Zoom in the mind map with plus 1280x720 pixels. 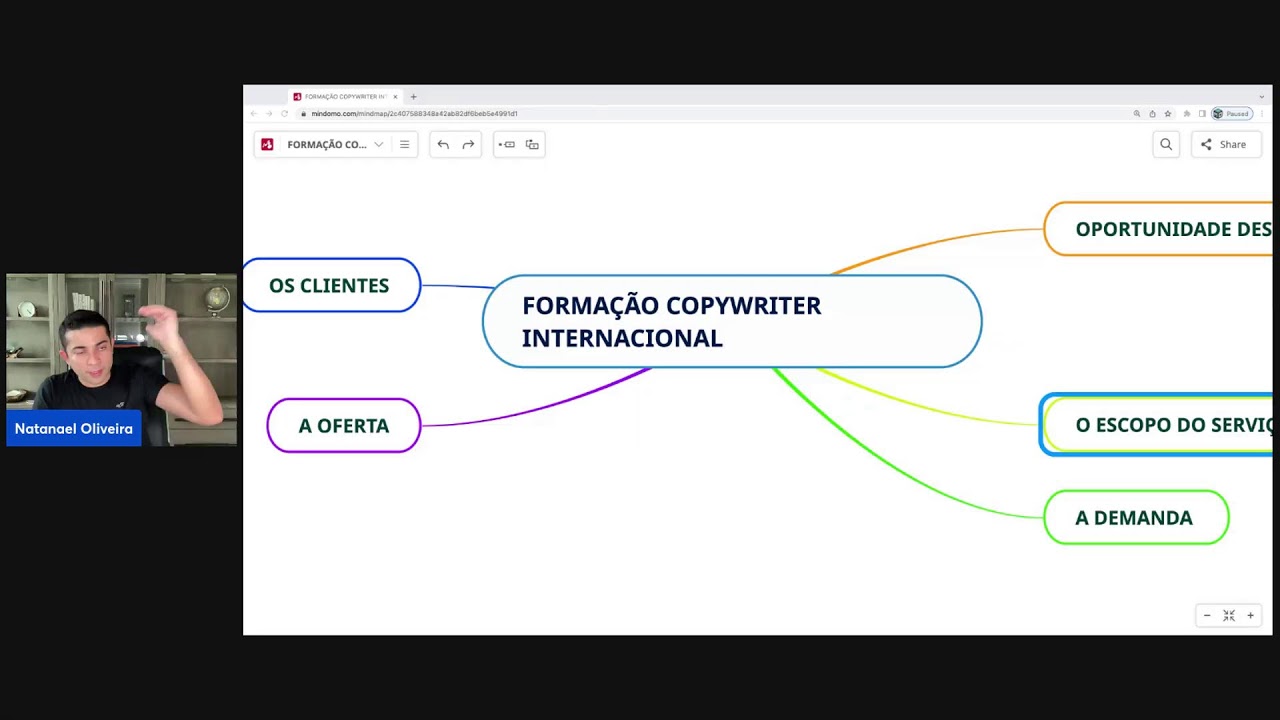(1250, 616)
